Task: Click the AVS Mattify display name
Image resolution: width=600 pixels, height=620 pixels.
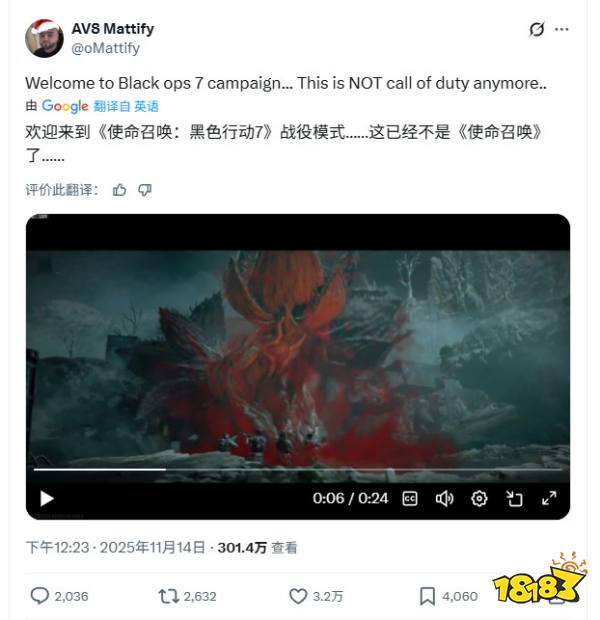Action: click(113, 28)
